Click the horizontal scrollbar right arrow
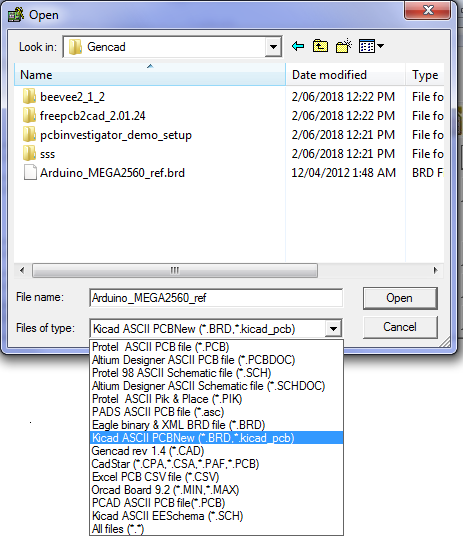Image resolution: width=463 pixels, height=539 pixels. (436, 271)
